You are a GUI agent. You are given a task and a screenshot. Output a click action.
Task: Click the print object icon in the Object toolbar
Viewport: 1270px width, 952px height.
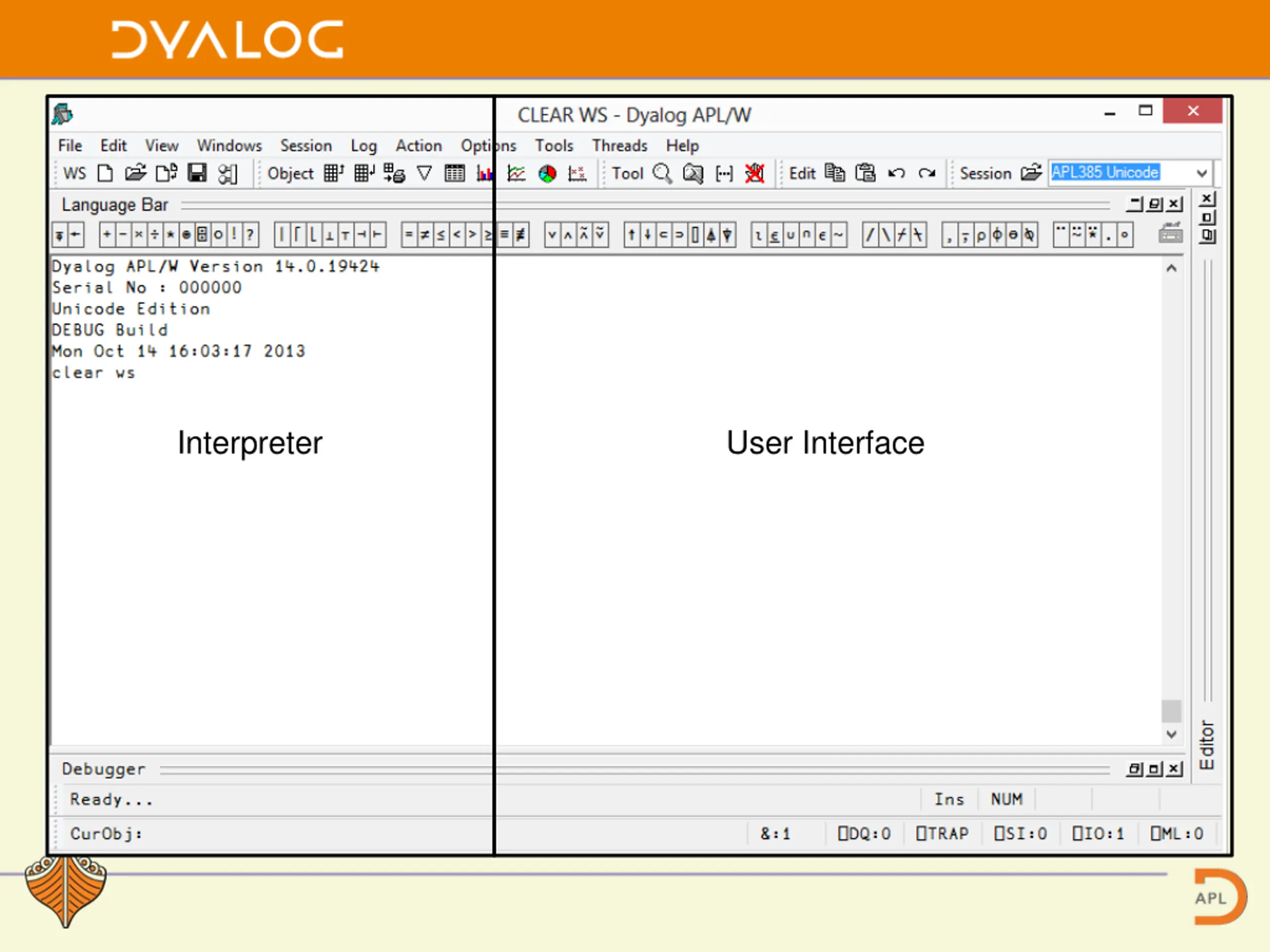[x=394, y=173]
